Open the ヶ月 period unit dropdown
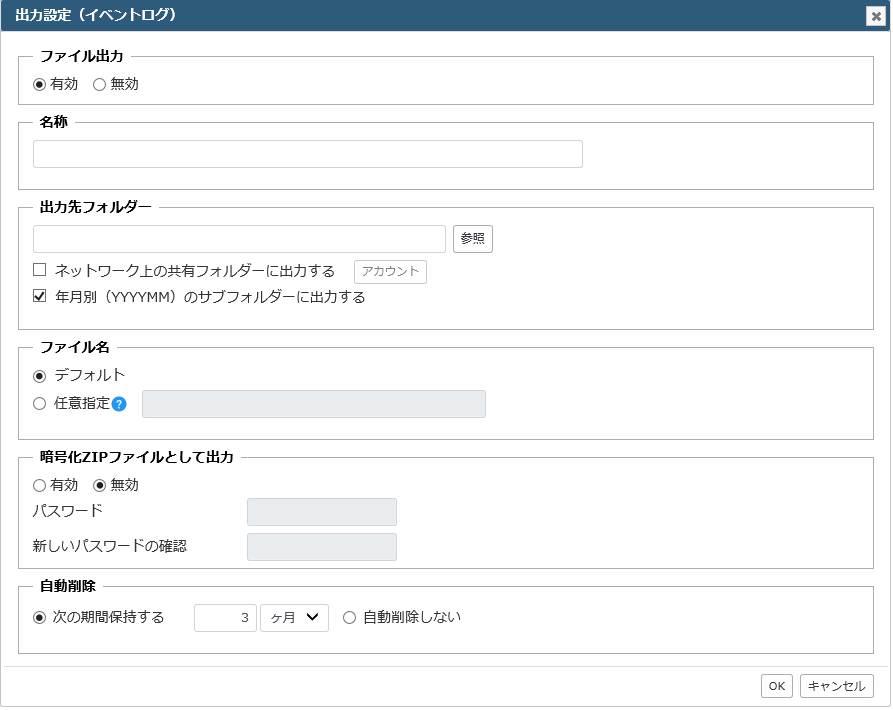This screenshot has height=710, width=893. coord(294,618)
